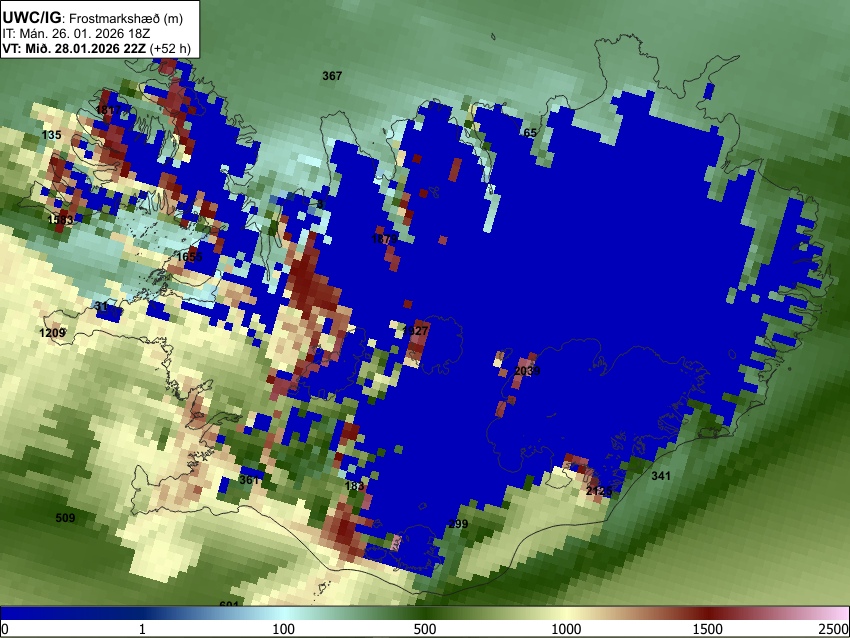Select the "1500" tick on the color scale
The image size is (850, 638).
708,629
